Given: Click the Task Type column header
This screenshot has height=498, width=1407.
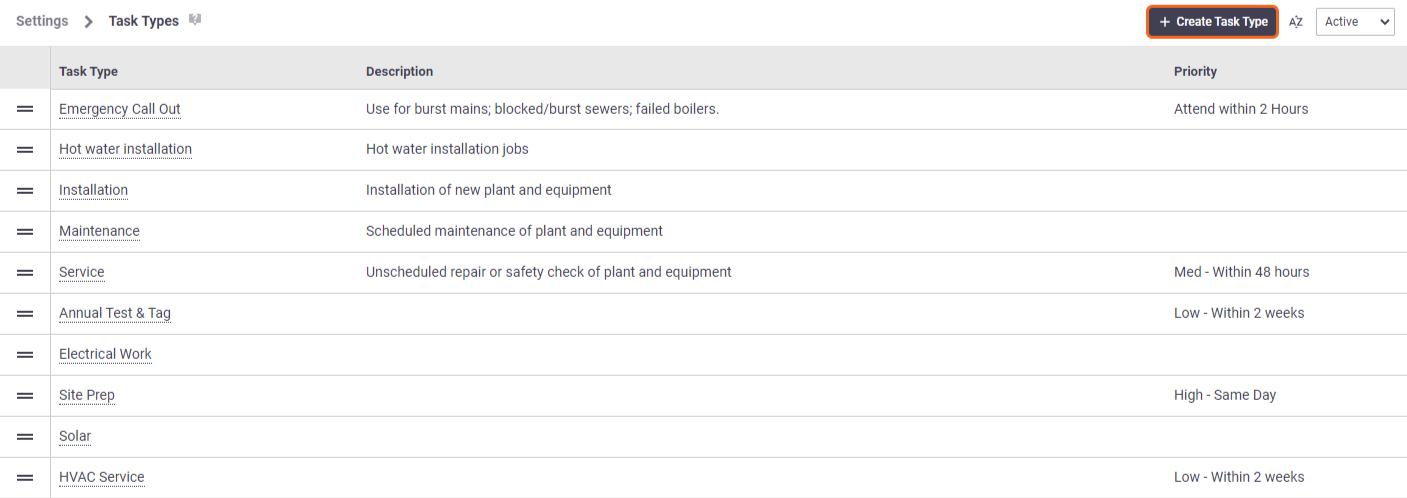Looking at the screenshot, I should pos(88,72).
